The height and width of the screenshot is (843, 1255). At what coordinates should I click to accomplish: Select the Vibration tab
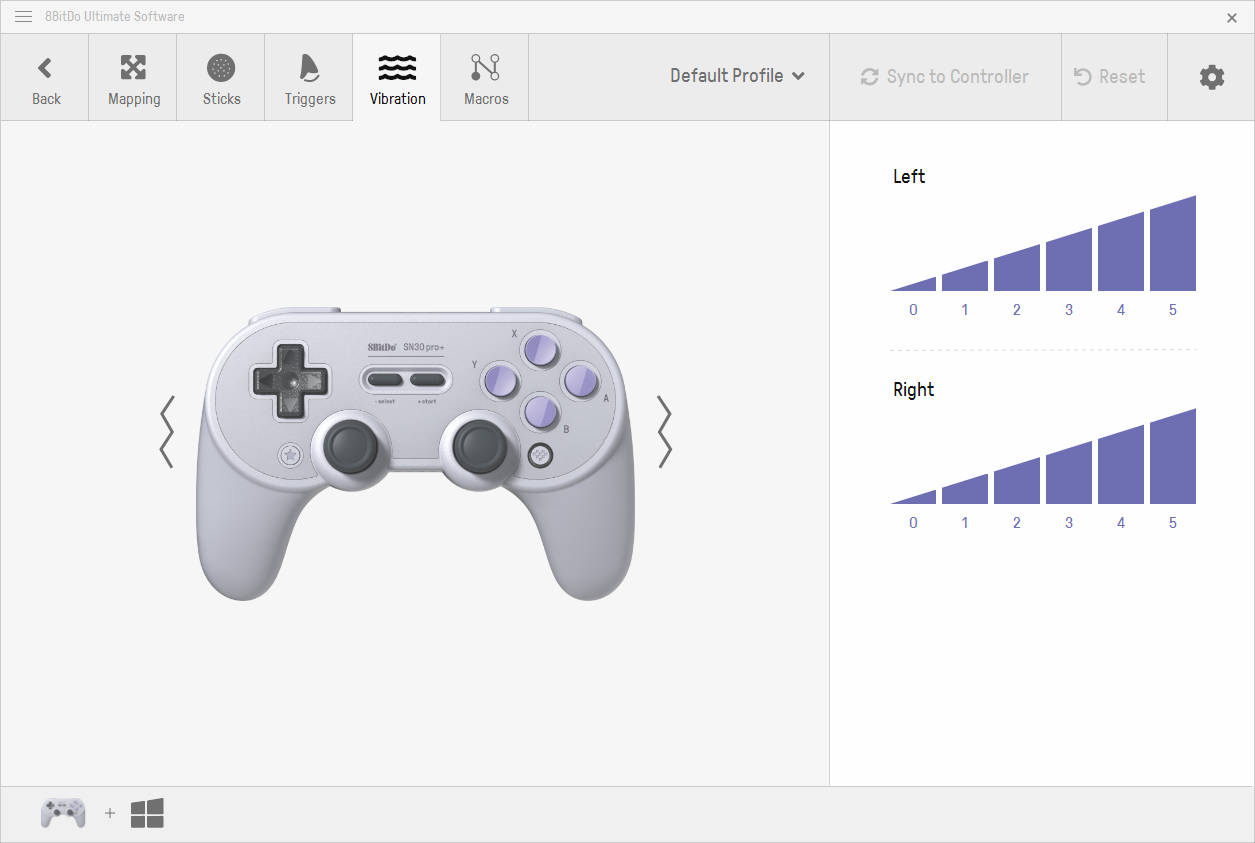click(397, 78)
